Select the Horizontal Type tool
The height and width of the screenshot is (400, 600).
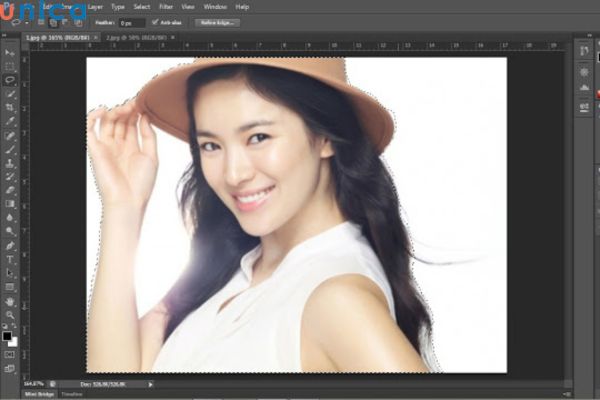[x=10, y=259]
